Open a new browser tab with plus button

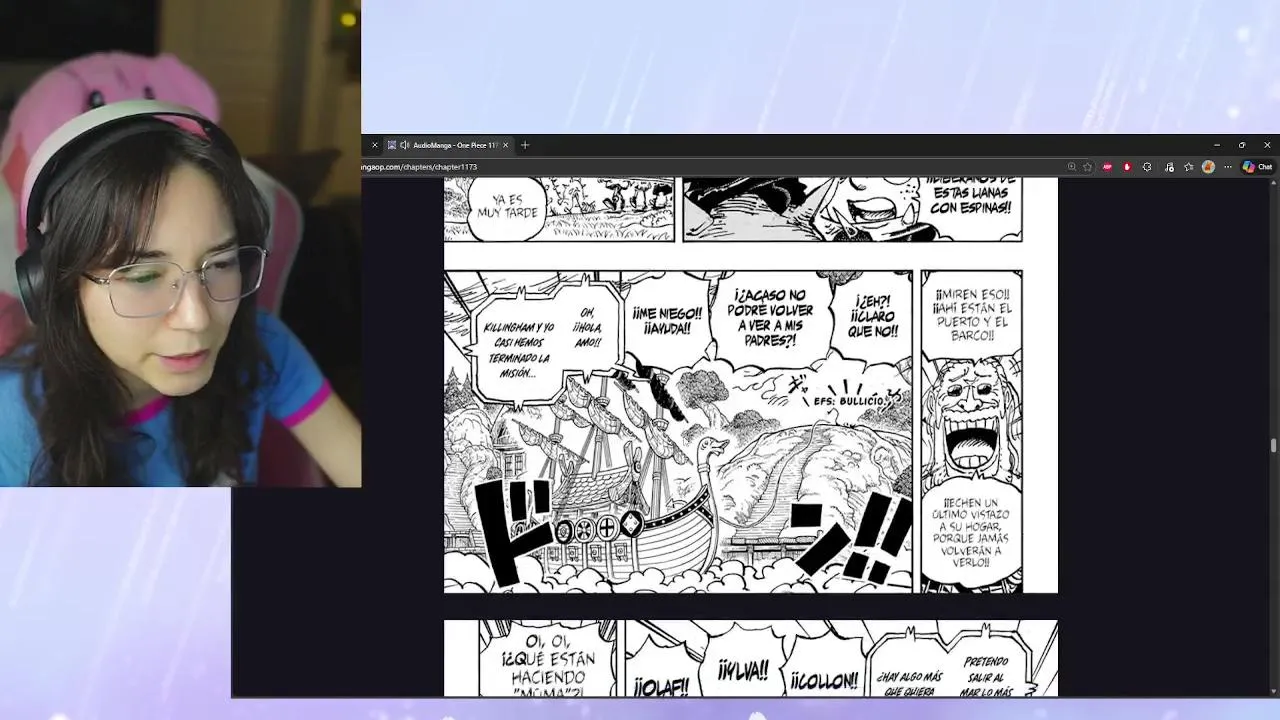[525, 145]
